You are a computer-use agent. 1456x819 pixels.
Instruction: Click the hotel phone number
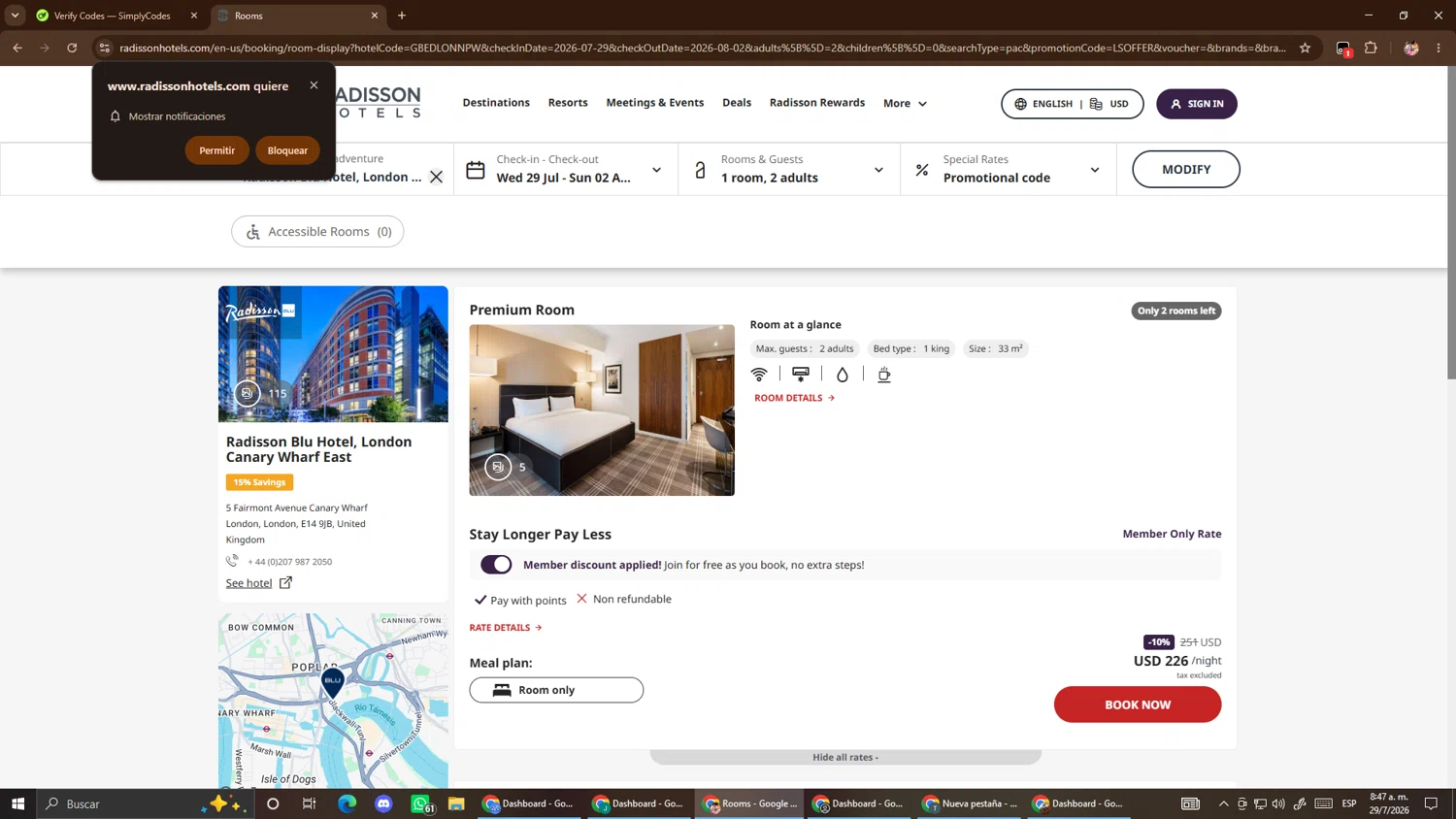[289, 562]
